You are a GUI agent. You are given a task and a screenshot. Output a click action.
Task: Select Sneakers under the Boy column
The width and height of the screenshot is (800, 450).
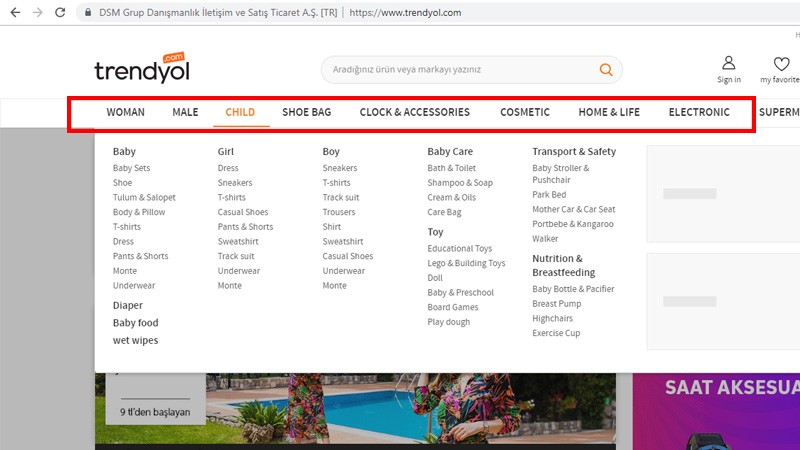pos(339,168)
